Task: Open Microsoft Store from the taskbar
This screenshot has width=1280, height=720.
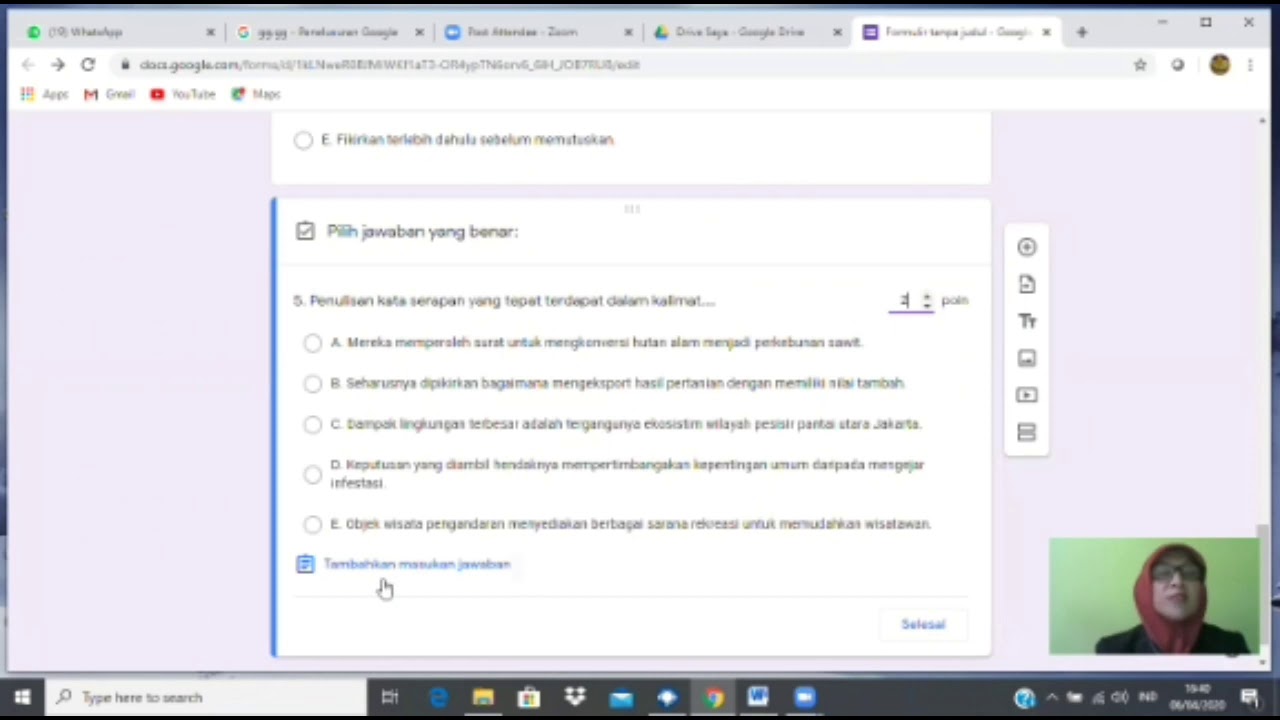Action: (x=529, y=697)
